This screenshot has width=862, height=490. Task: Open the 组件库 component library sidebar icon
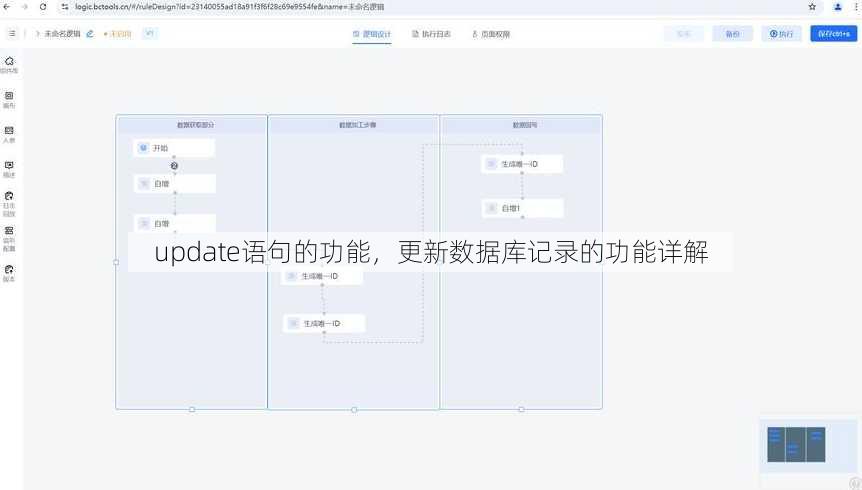[9, 64]
